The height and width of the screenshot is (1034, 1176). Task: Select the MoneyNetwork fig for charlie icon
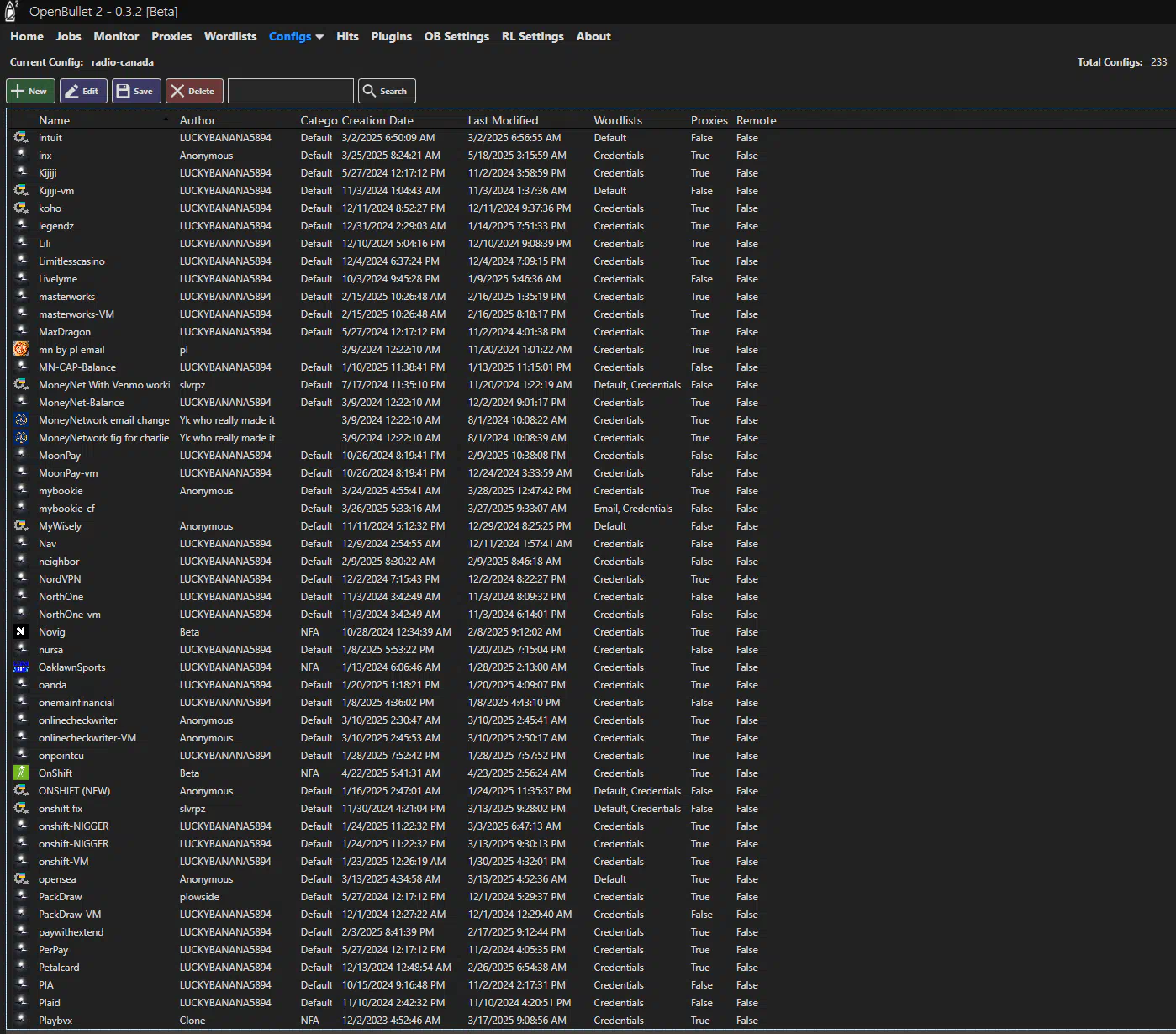tap(21, 438)
